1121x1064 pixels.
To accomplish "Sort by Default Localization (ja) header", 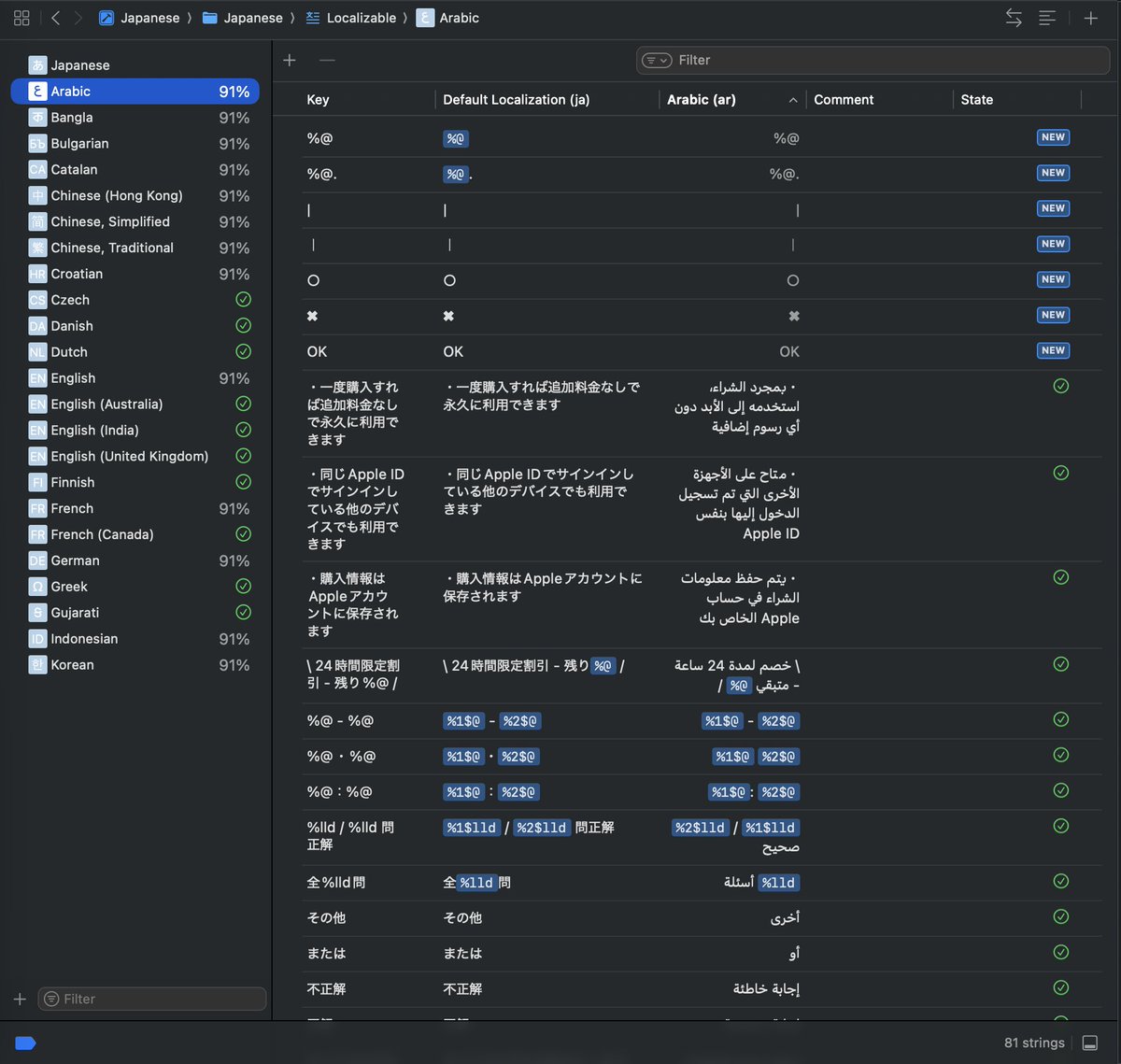I will 516,100.
